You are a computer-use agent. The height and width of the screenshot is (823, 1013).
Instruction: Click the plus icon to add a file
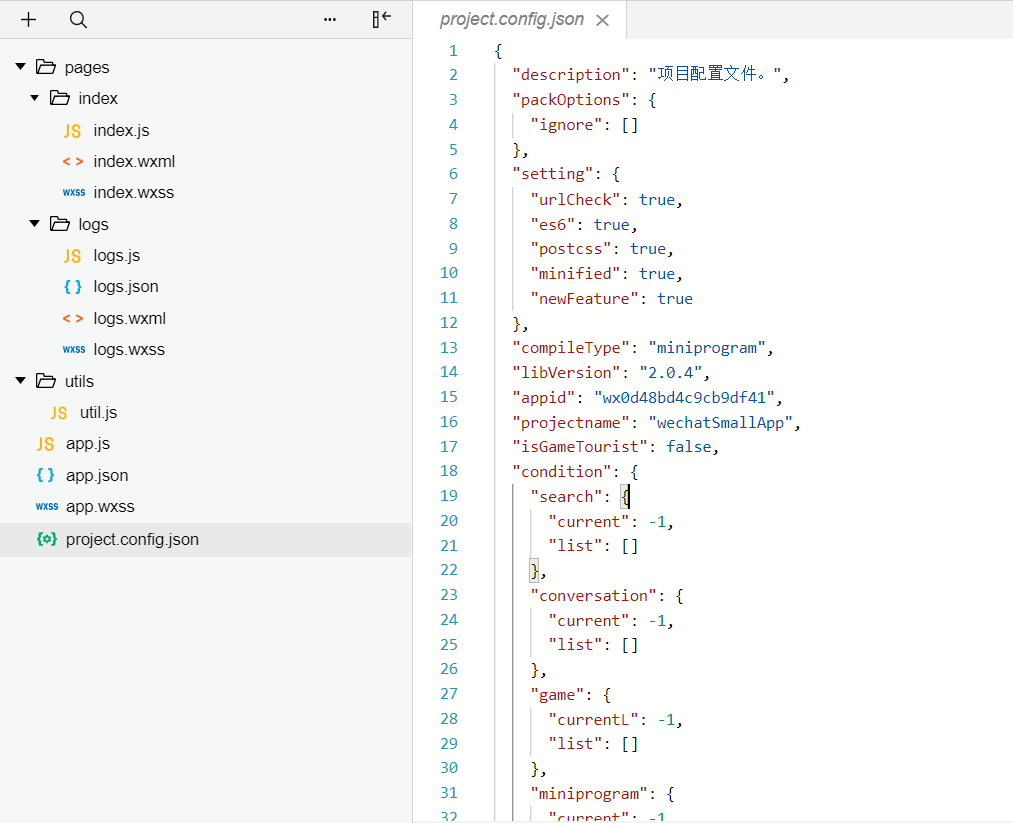28,19
